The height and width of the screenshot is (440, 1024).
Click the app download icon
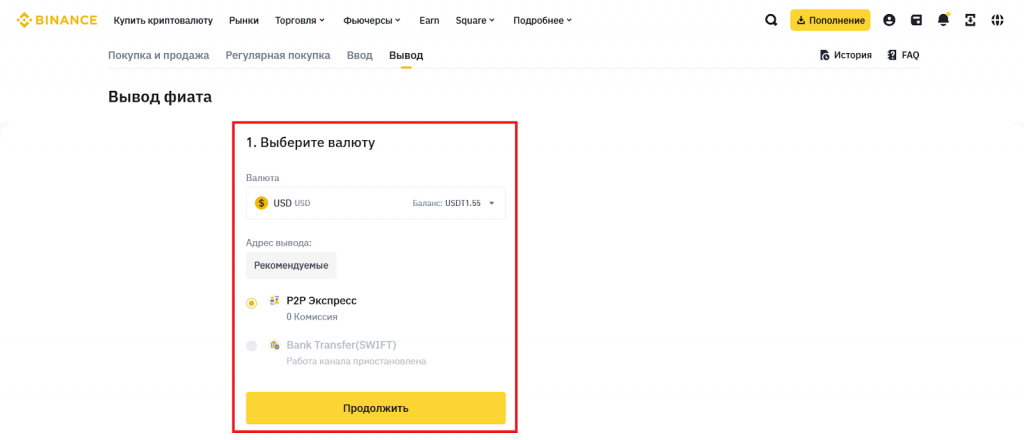click(x=970, y=20)
